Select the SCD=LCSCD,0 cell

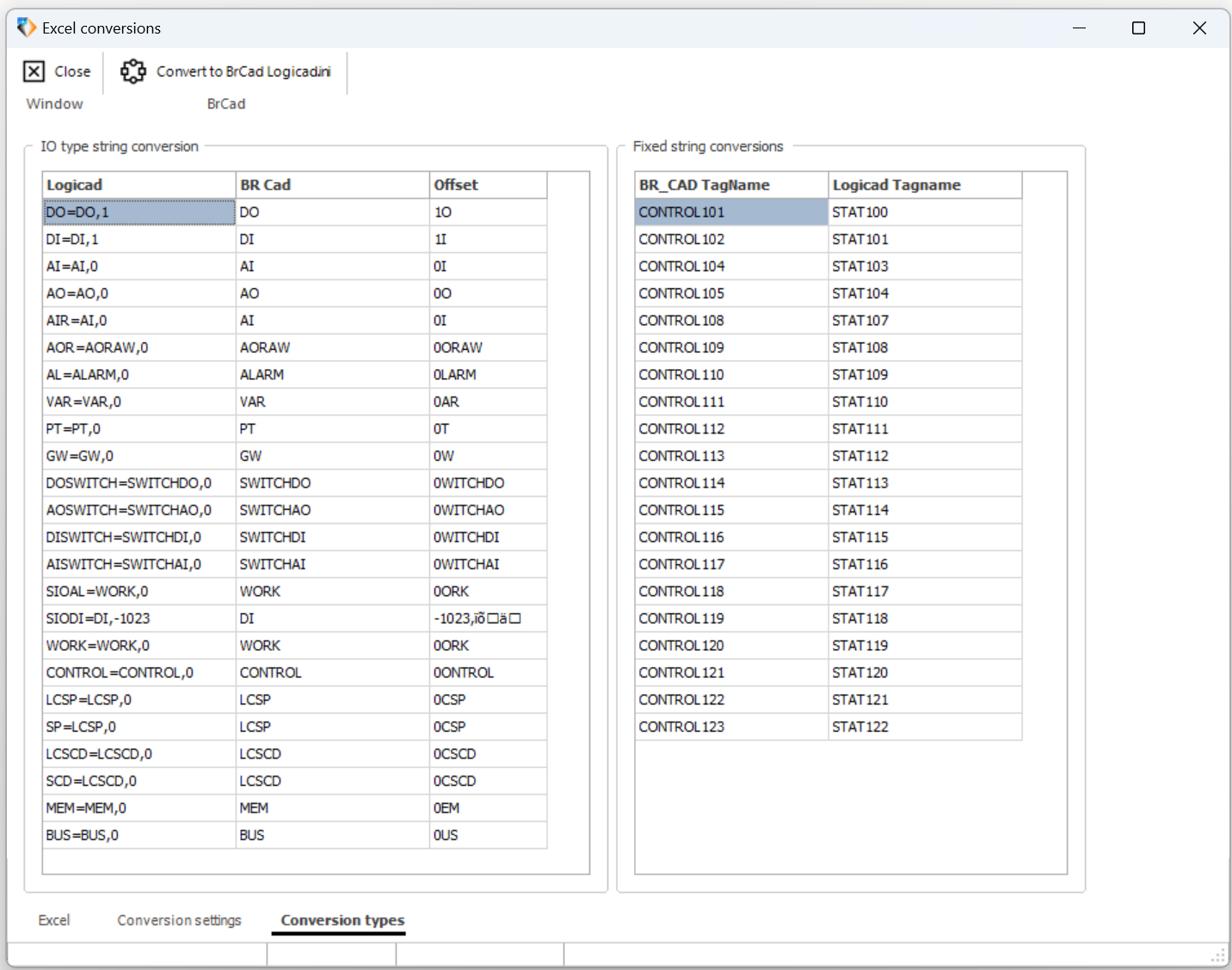click(x=139, y=781)
